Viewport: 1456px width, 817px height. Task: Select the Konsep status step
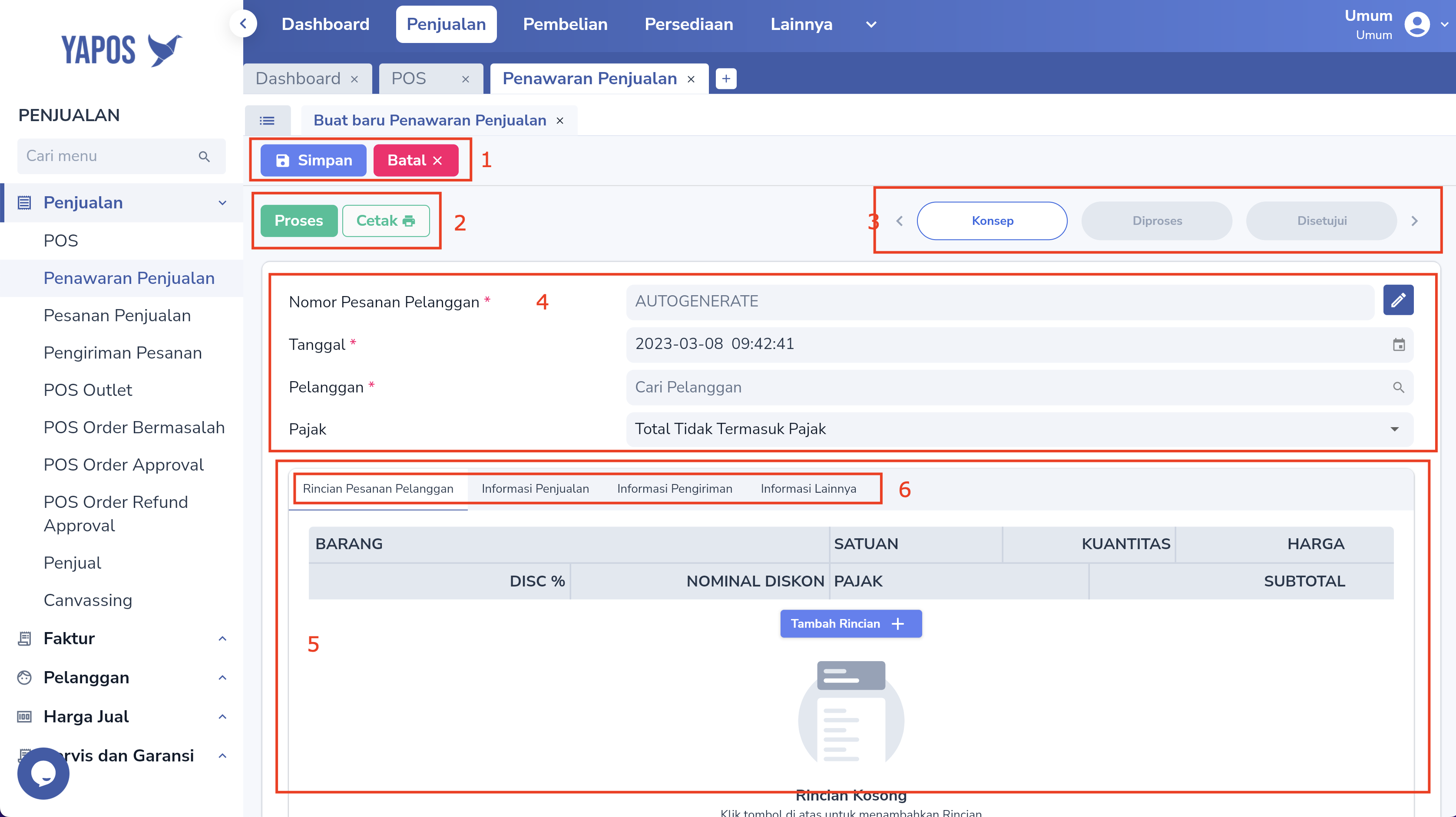[992, 221]
